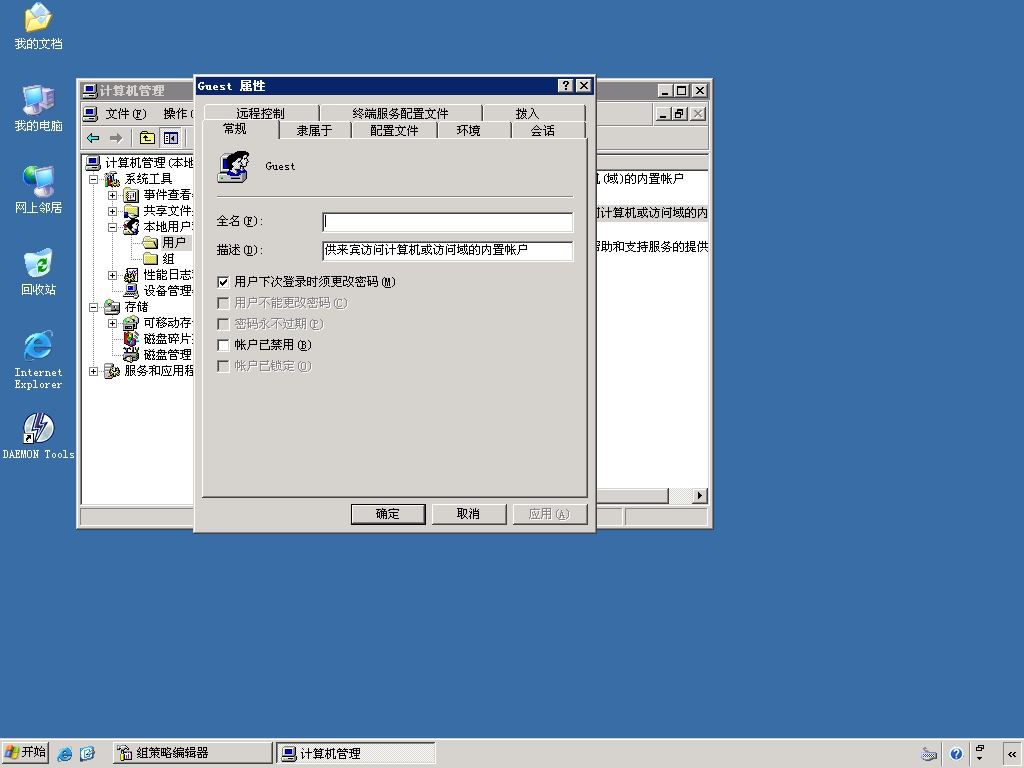Click Internet Explorer quick launch icon on taskbar

(65, 754)
